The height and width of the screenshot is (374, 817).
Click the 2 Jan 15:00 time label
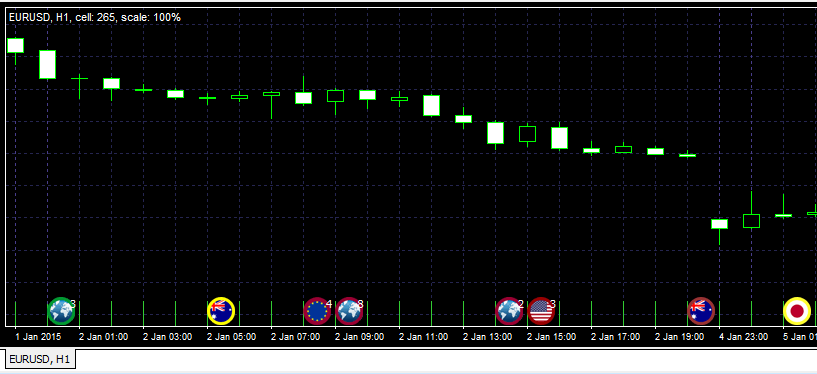[x=551, y=337]
